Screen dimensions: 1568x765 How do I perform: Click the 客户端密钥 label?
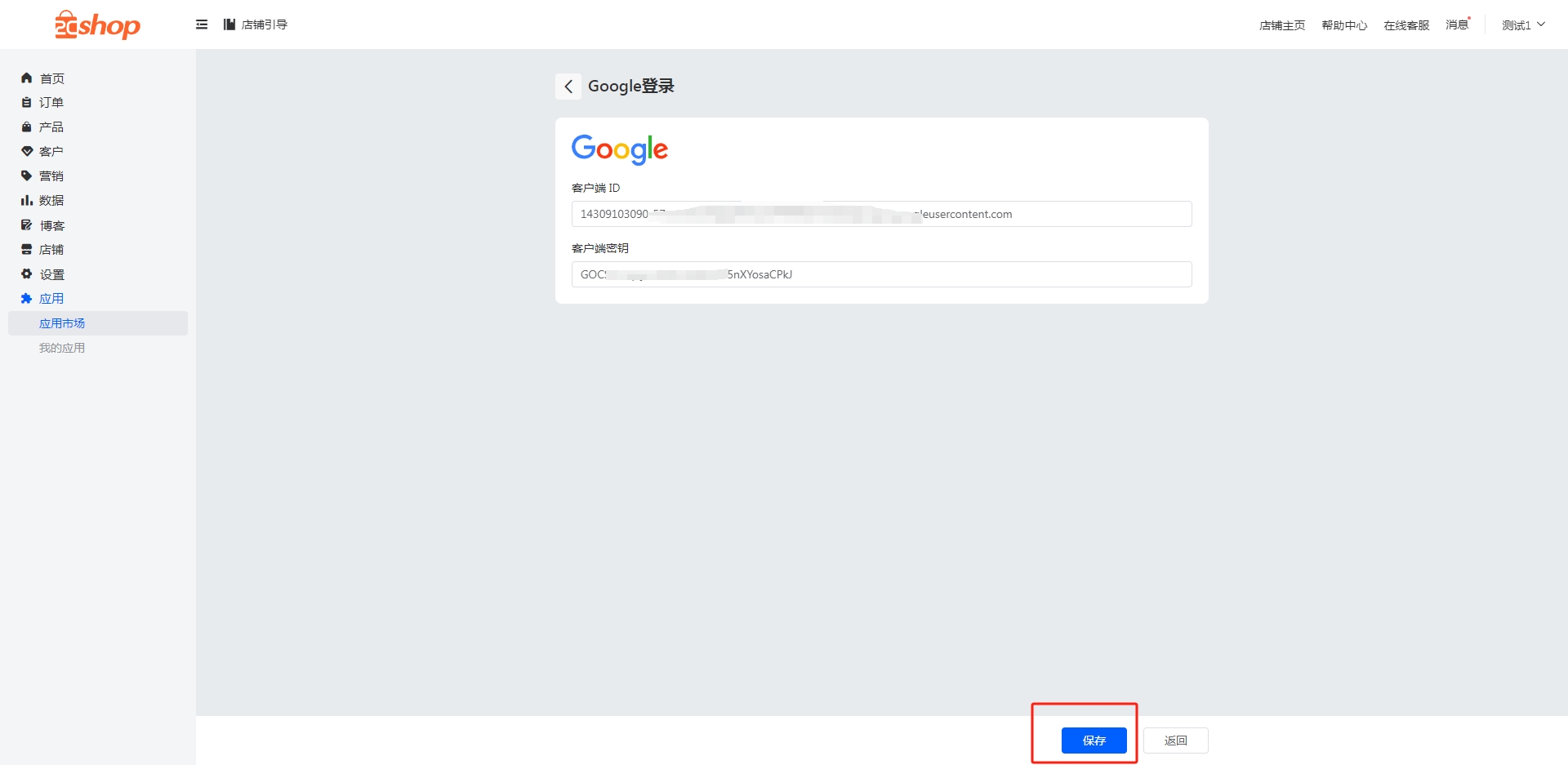pos(600,248)
